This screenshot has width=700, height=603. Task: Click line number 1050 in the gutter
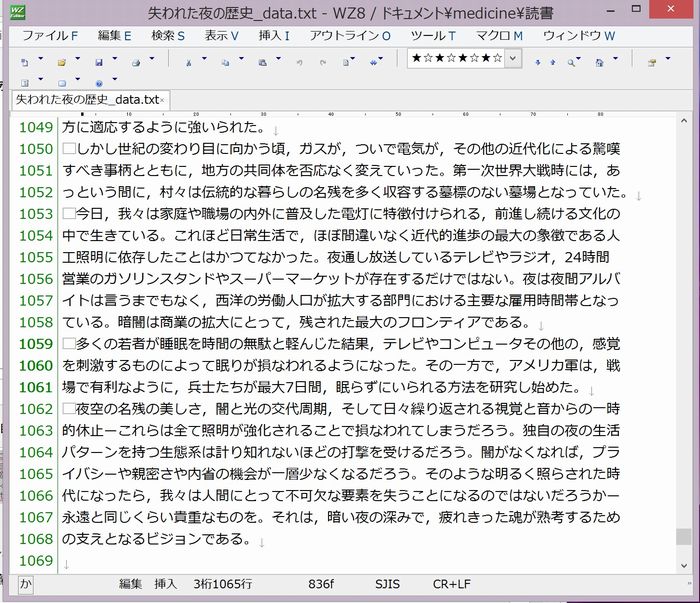click(x=36, y=149)
